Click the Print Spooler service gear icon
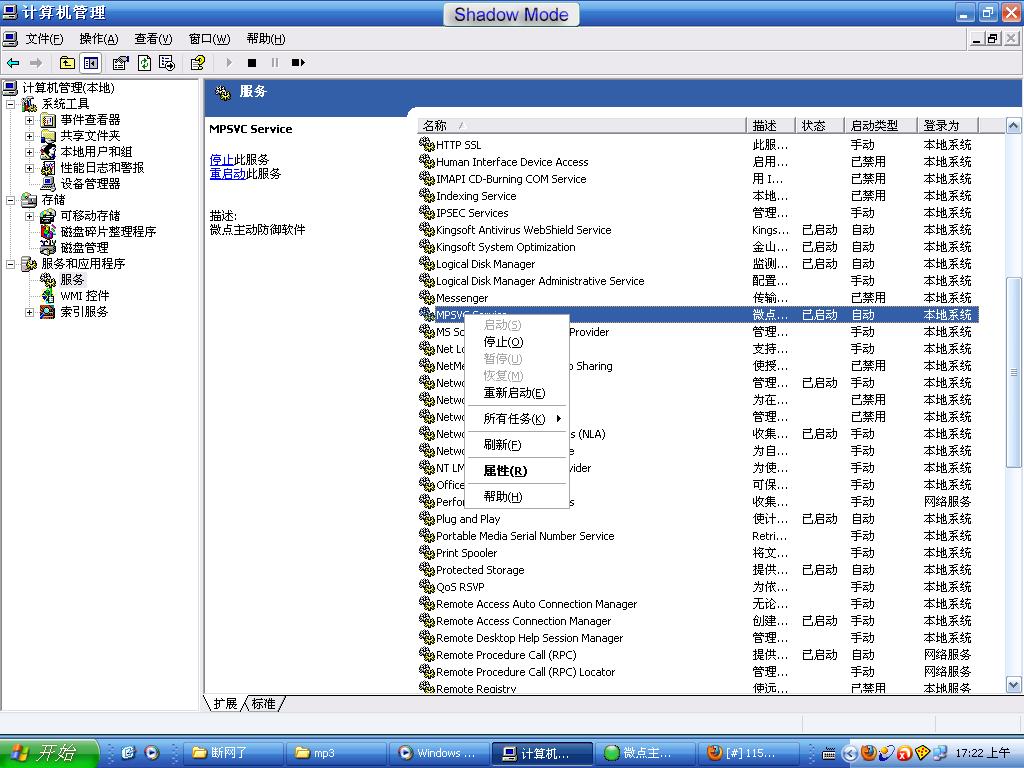Image resolution: width=1024 pixels, height=768 pixels. [x=426, y=552]
